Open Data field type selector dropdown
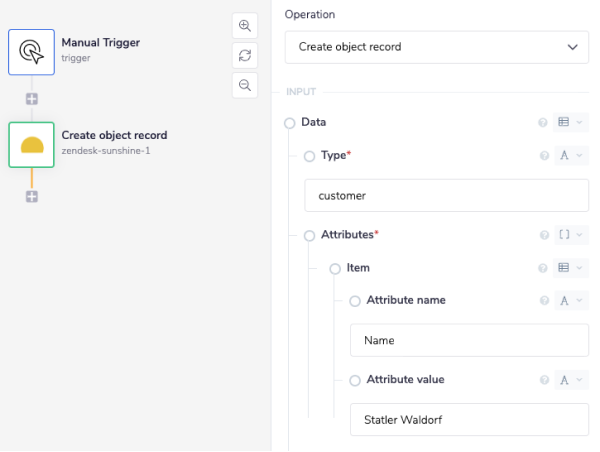 [570, 123]
